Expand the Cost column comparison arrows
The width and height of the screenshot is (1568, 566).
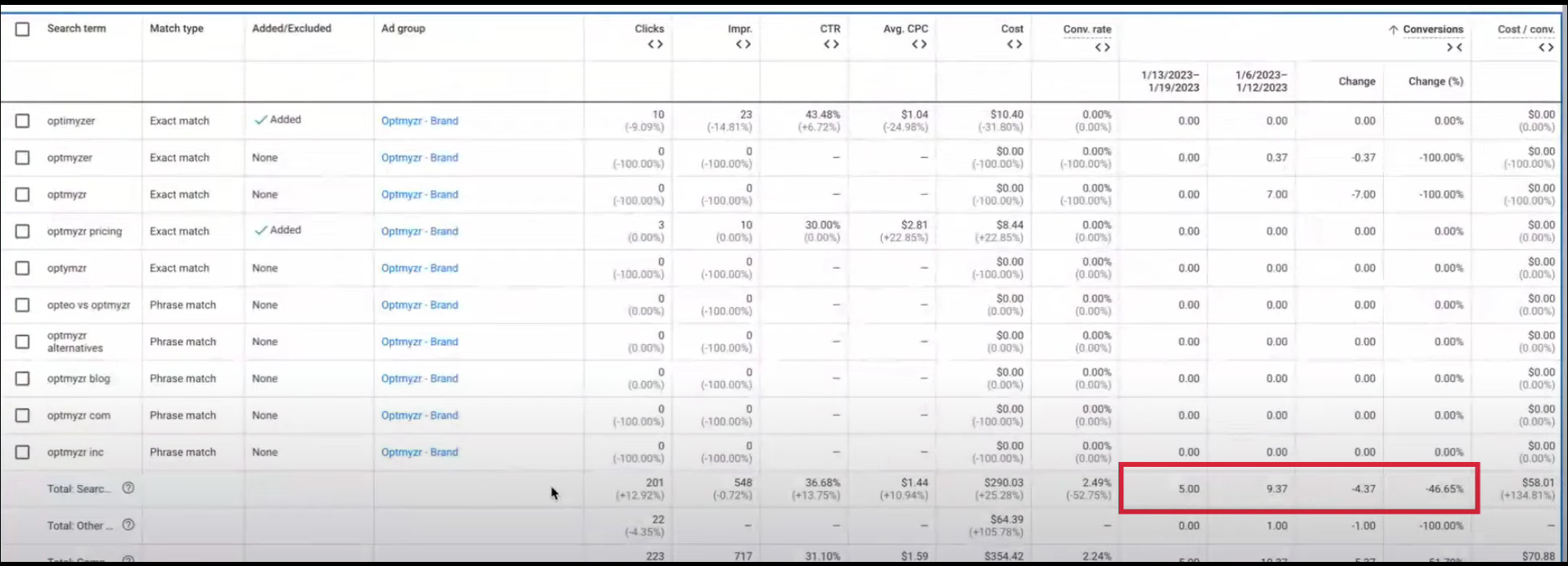pos(1014,44)
